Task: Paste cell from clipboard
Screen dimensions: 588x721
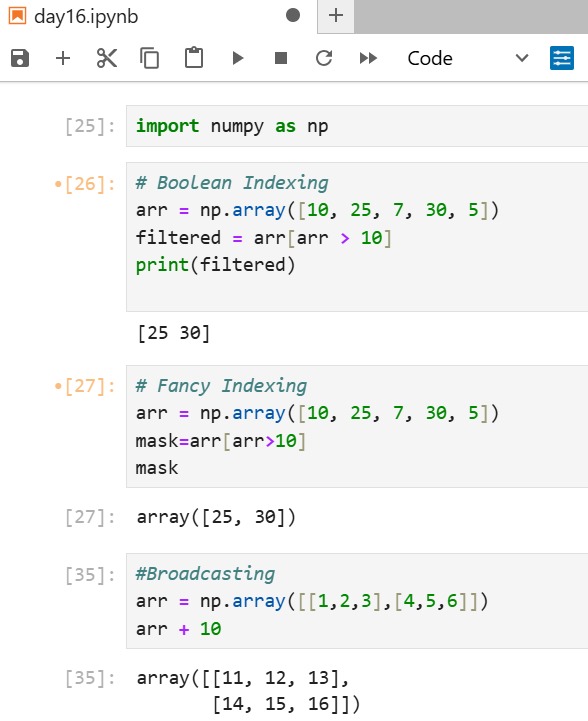Action: click(x=194, y=58)
